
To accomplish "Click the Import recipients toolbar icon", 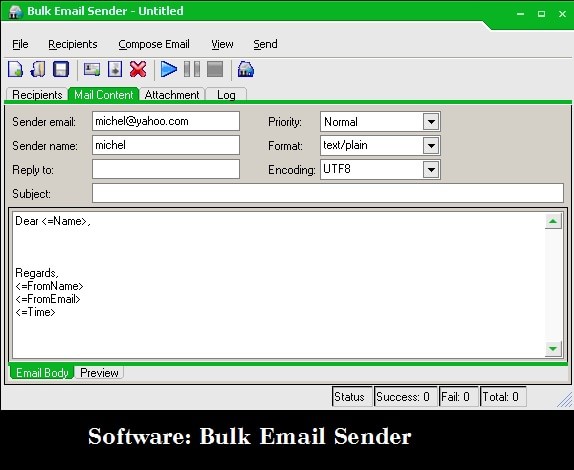I will point(115,69).
